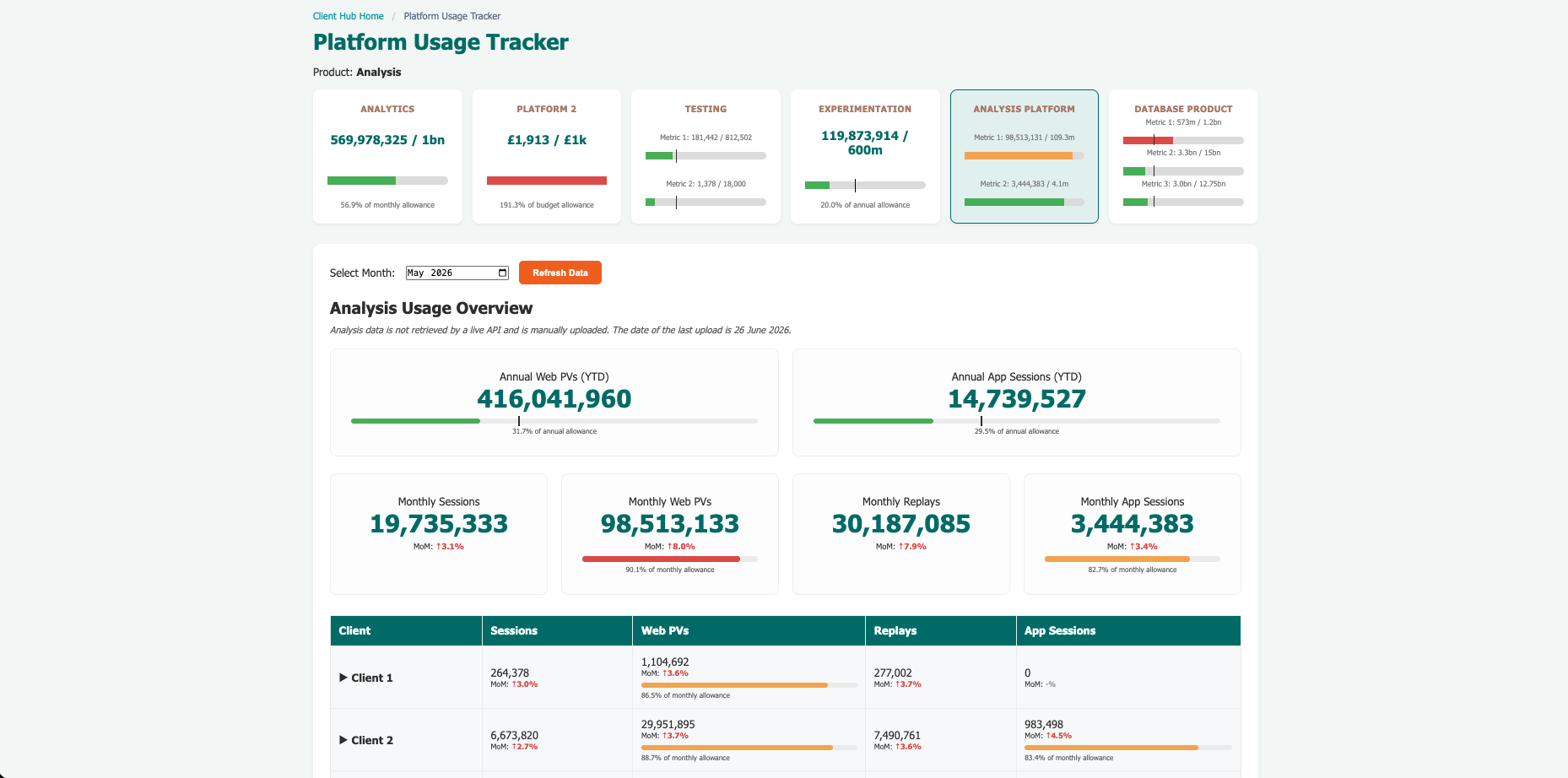1568x778 pixels.
Task: Select the Platform 2 product card
Action: coord(547,156)
